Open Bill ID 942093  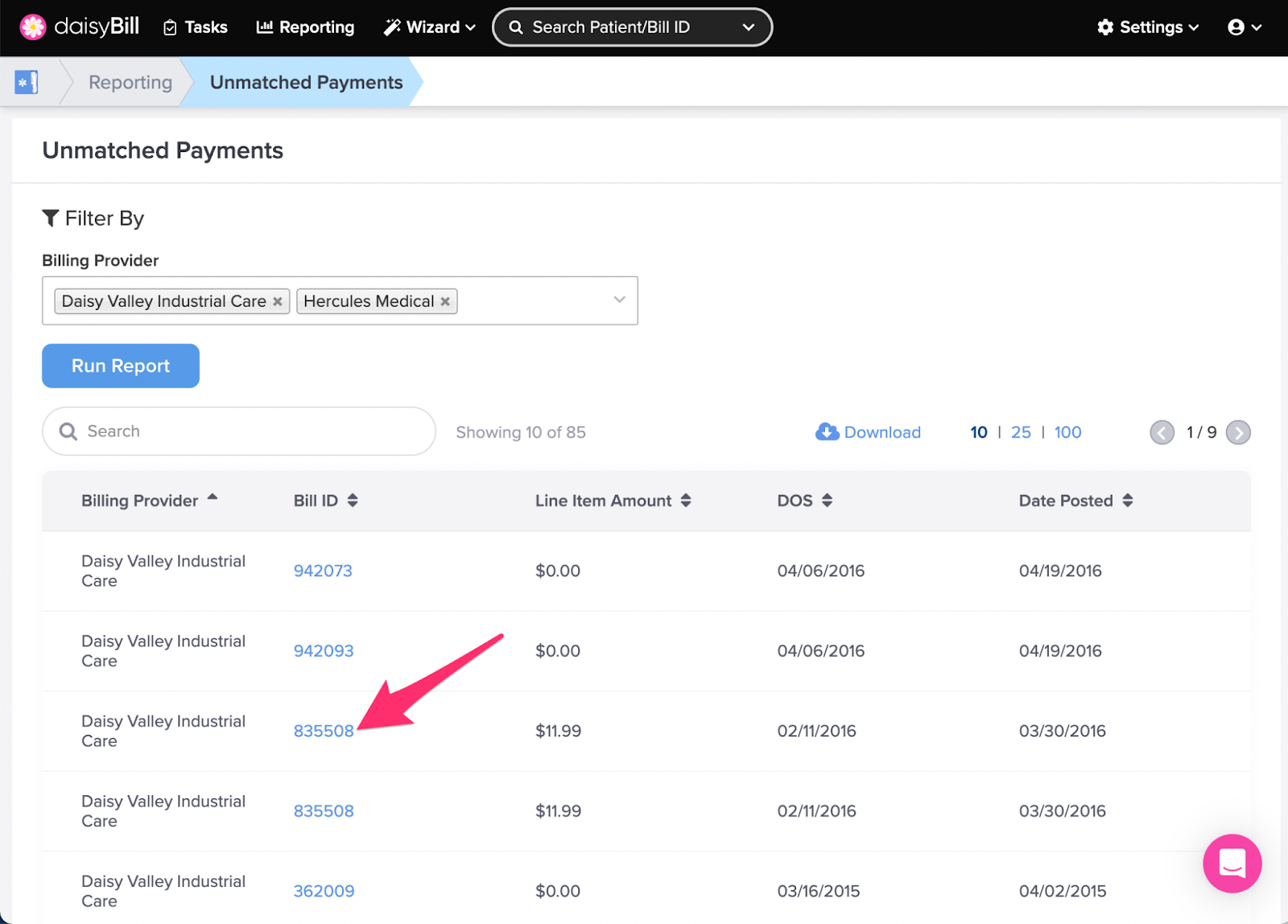(x=324, y=651)
